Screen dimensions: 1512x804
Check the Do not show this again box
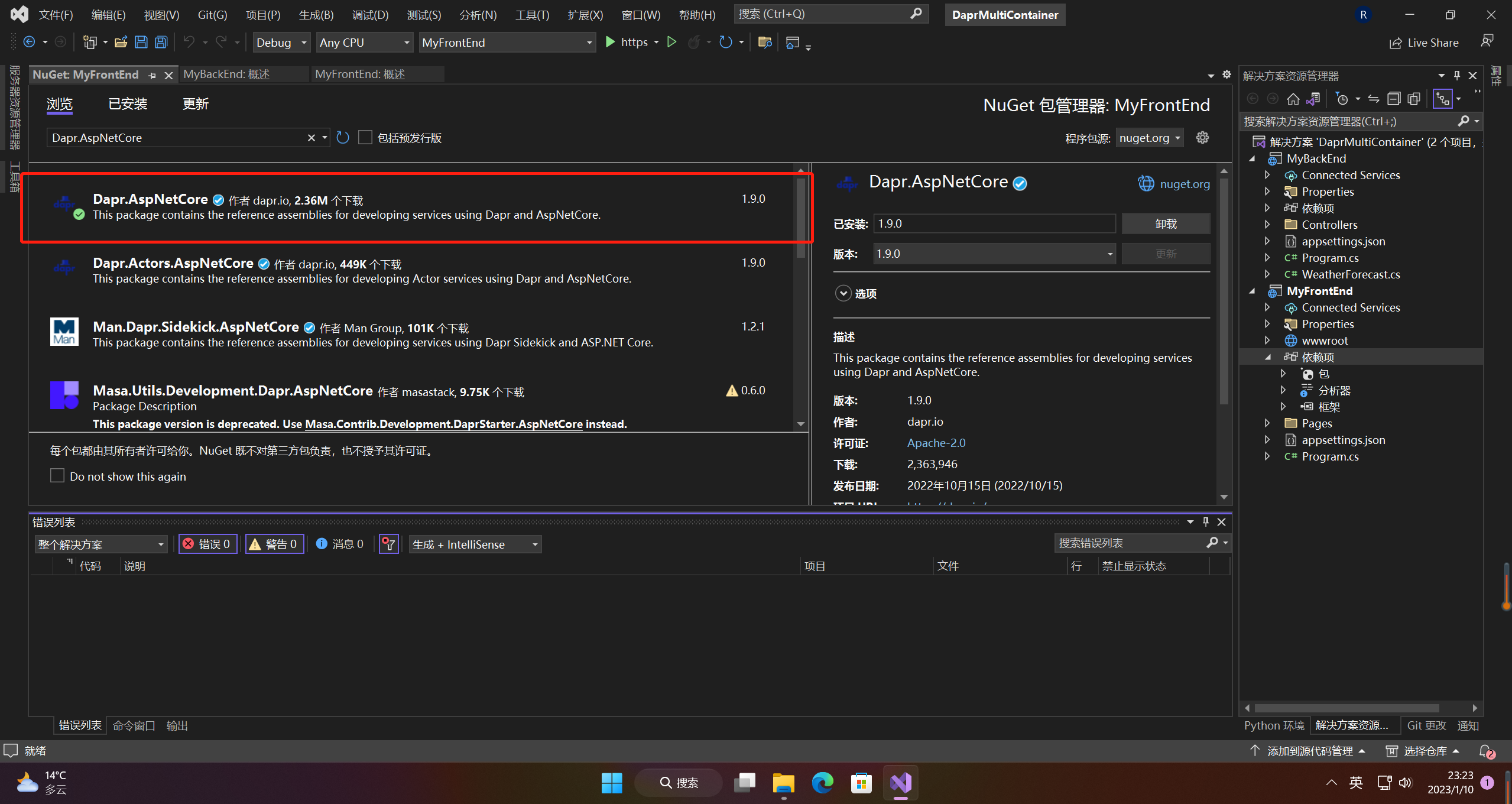click(x=57, y=476)
